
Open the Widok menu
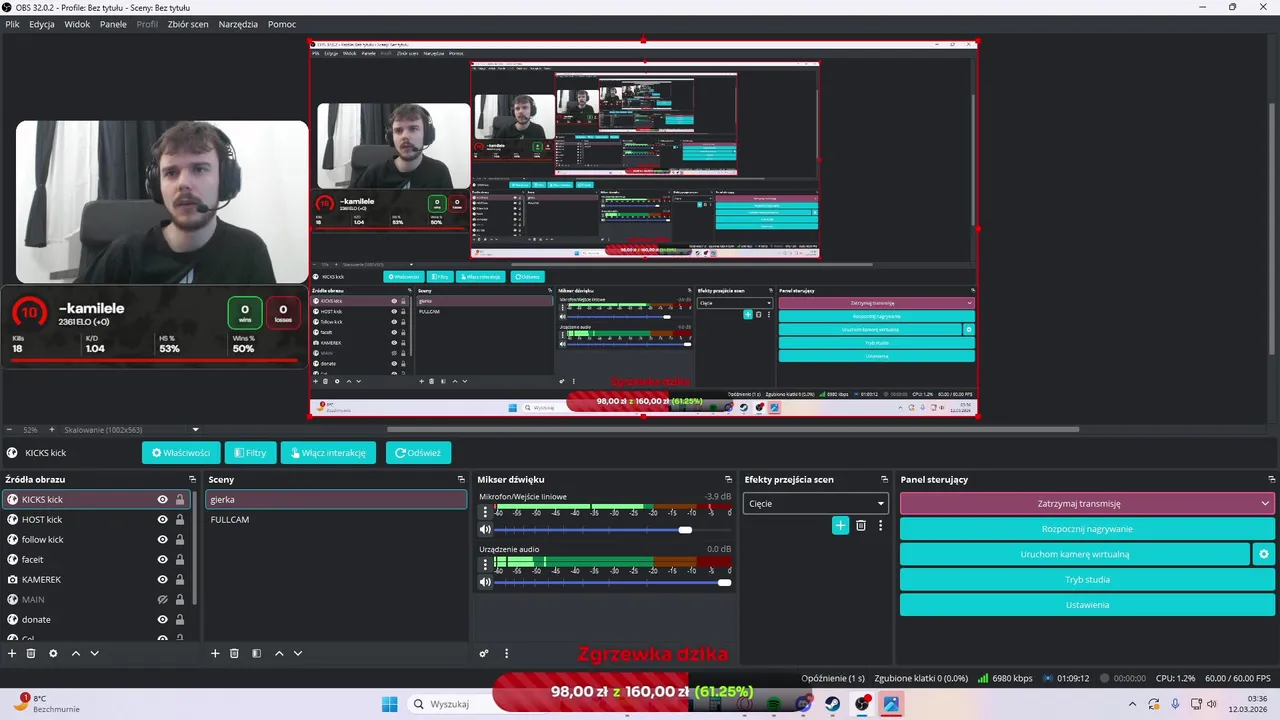pos(77,24)
